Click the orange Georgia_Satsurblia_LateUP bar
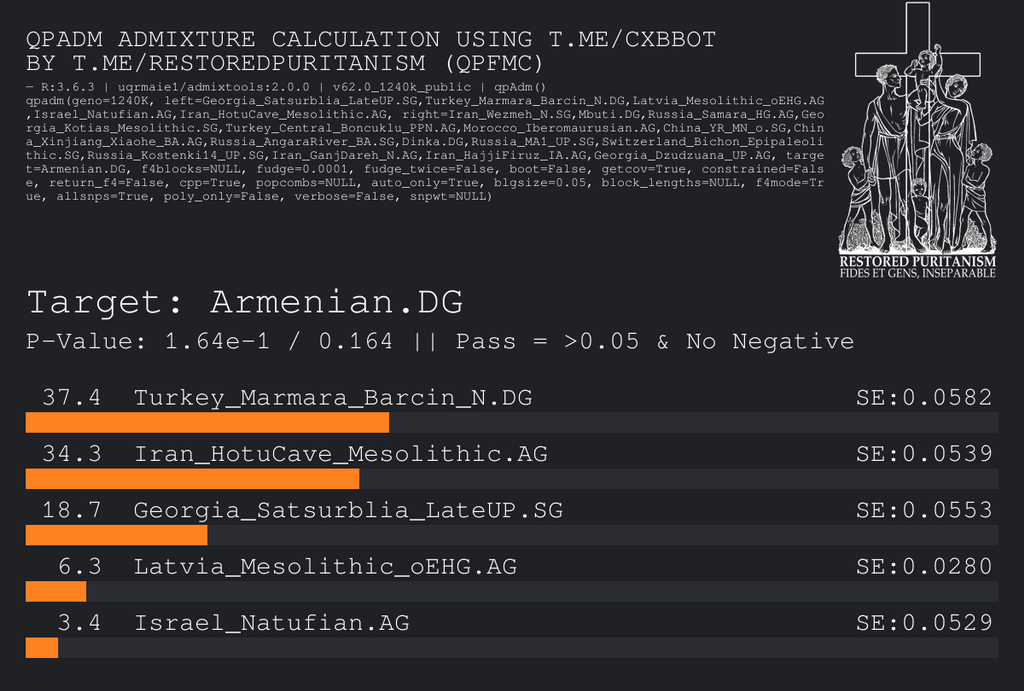Screen dimensions: 1024x691 point(116,535)
